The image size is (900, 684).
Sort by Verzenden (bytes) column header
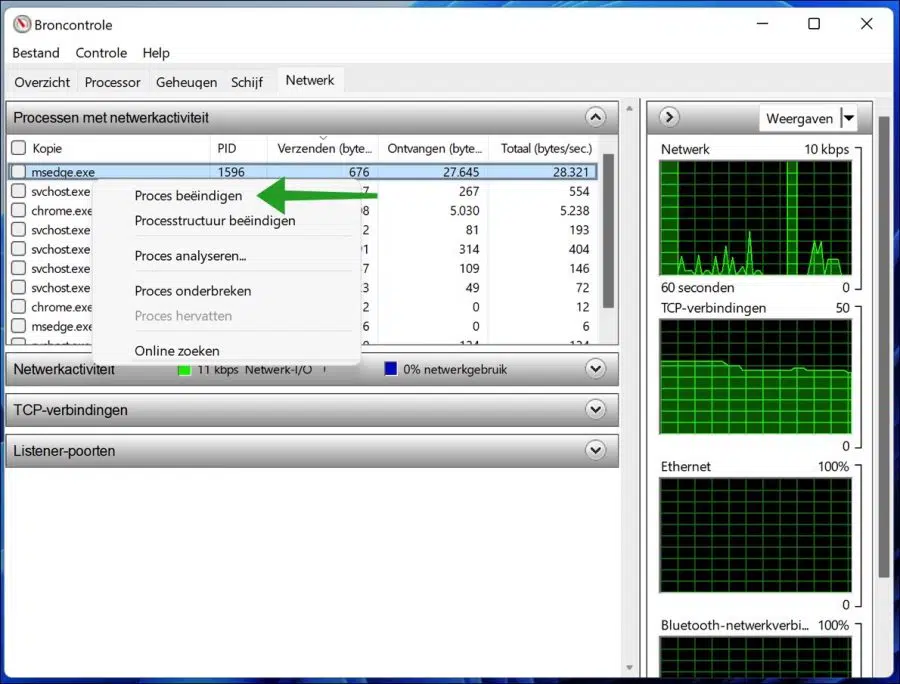pos(323,148)
